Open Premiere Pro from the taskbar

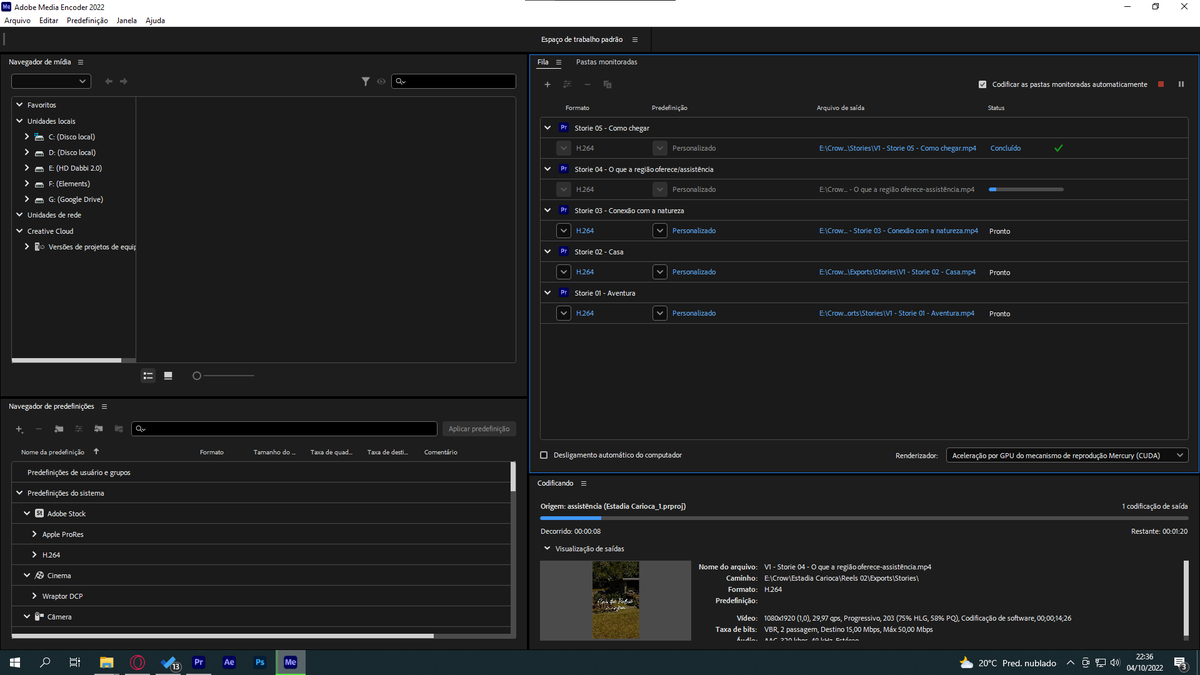(198, 662)
